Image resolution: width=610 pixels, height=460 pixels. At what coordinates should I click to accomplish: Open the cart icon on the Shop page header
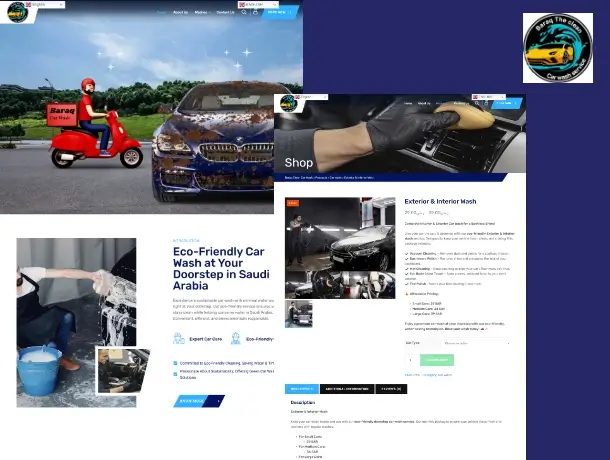(x=486, y=103)
